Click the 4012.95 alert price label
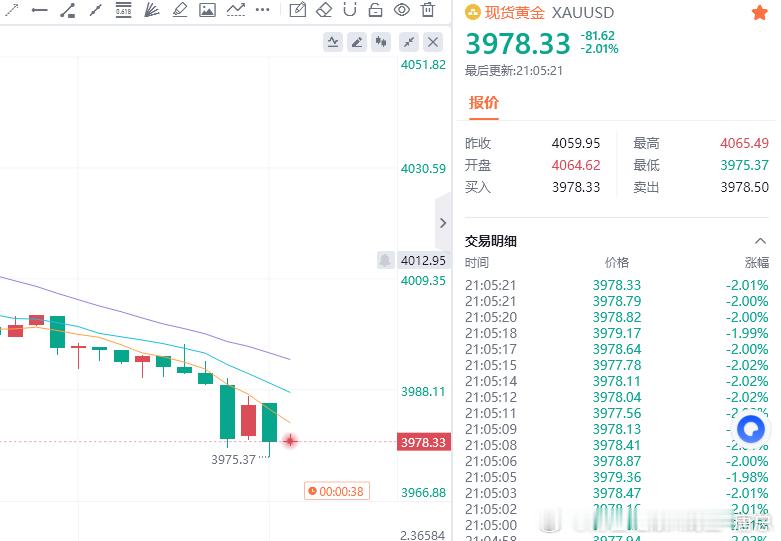781x541 pixels. 423,261
